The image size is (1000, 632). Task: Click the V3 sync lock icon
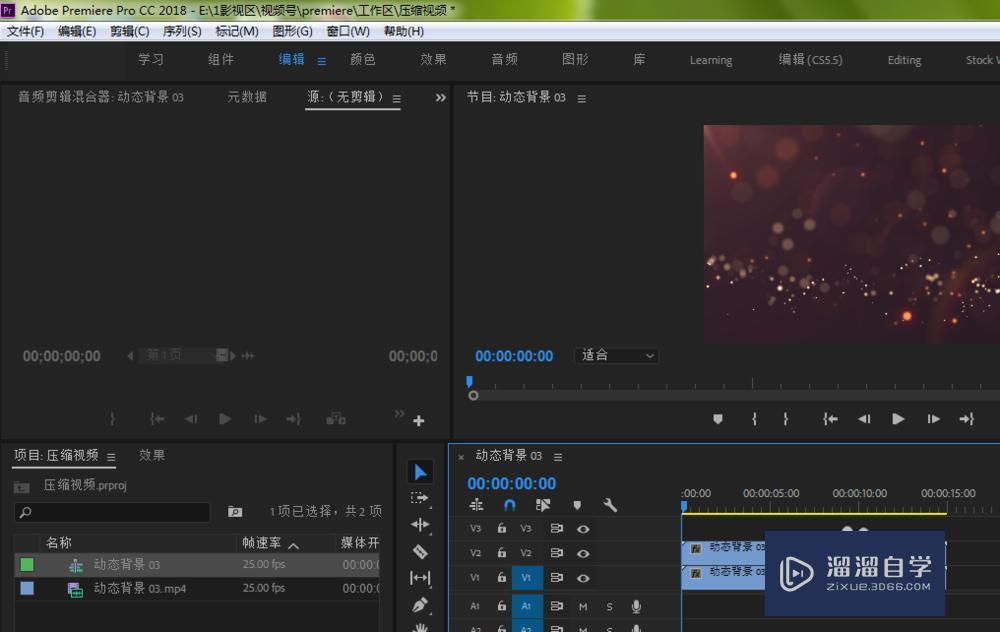pyautogui.click(x=556, y=529)
